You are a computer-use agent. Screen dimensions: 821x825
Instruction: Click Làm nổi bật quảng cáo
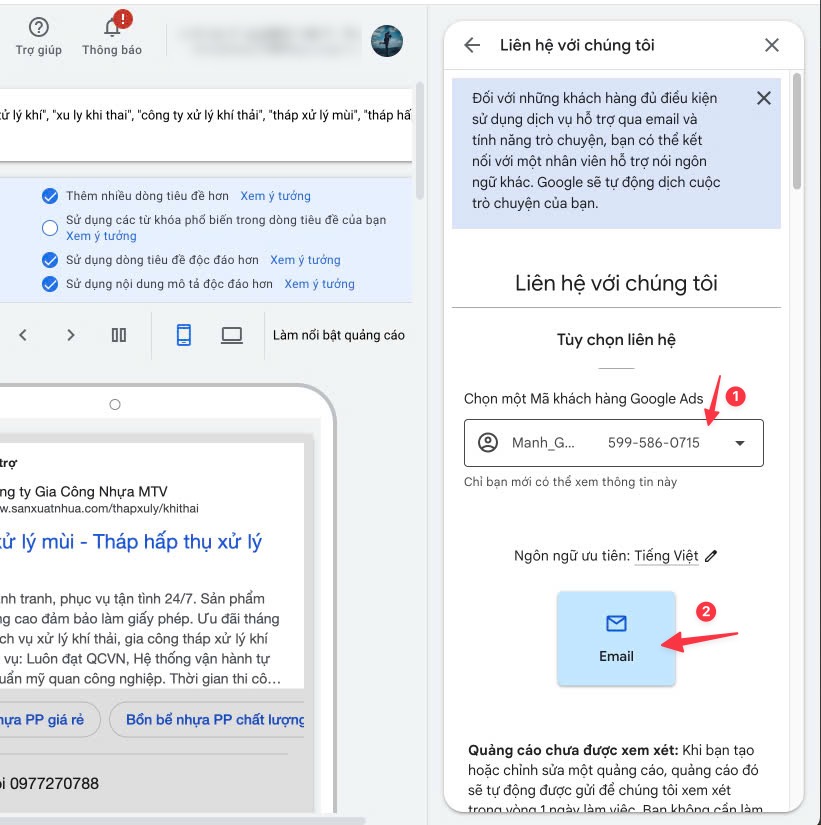pyautogui.click(x=338, y=335)
